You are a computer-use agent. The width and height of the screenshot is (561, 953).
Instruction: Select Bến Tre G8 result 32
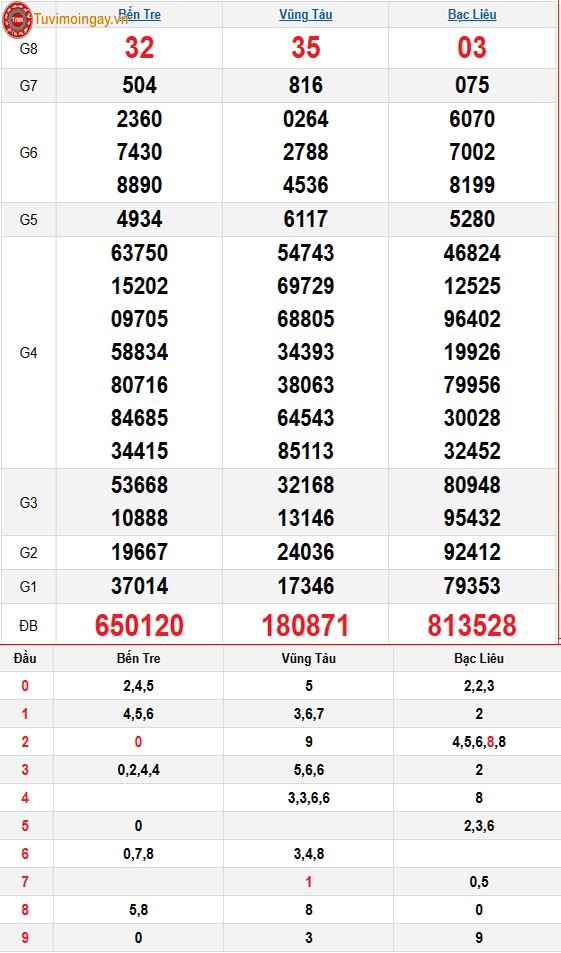(x=139, y=48)
